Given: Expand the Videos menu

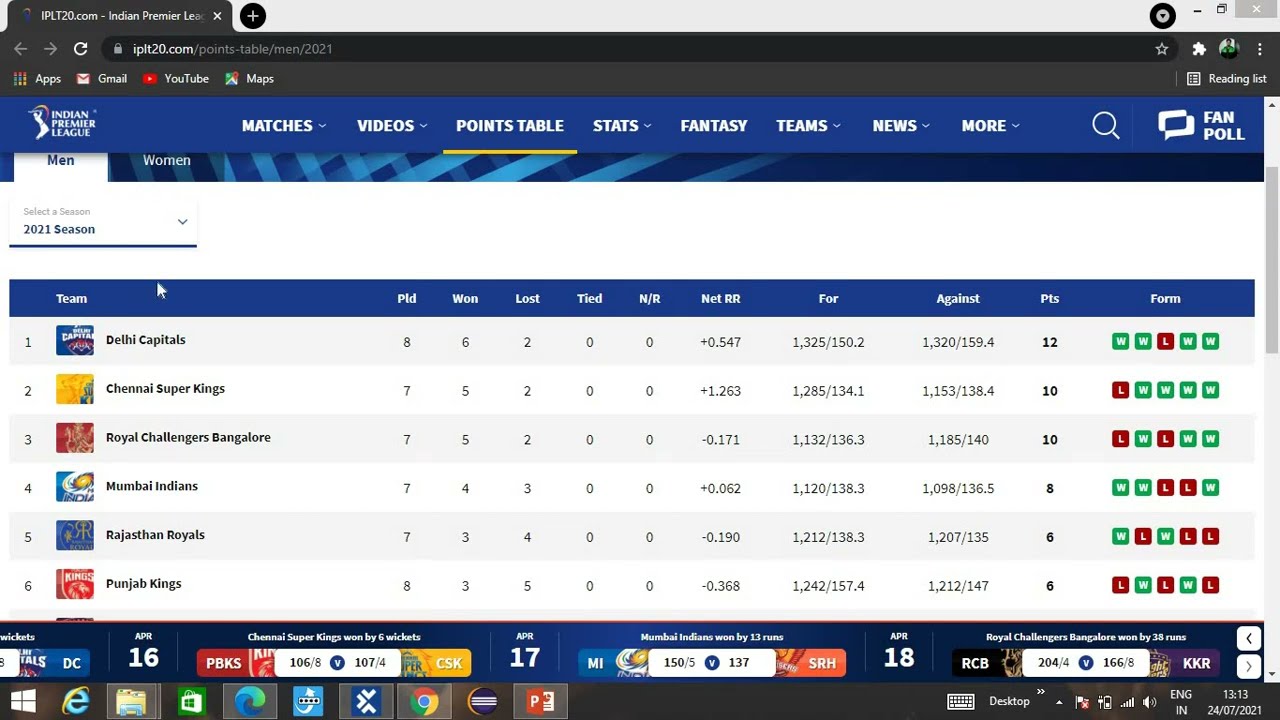Looking at the screenshot, I should point(392,125).
